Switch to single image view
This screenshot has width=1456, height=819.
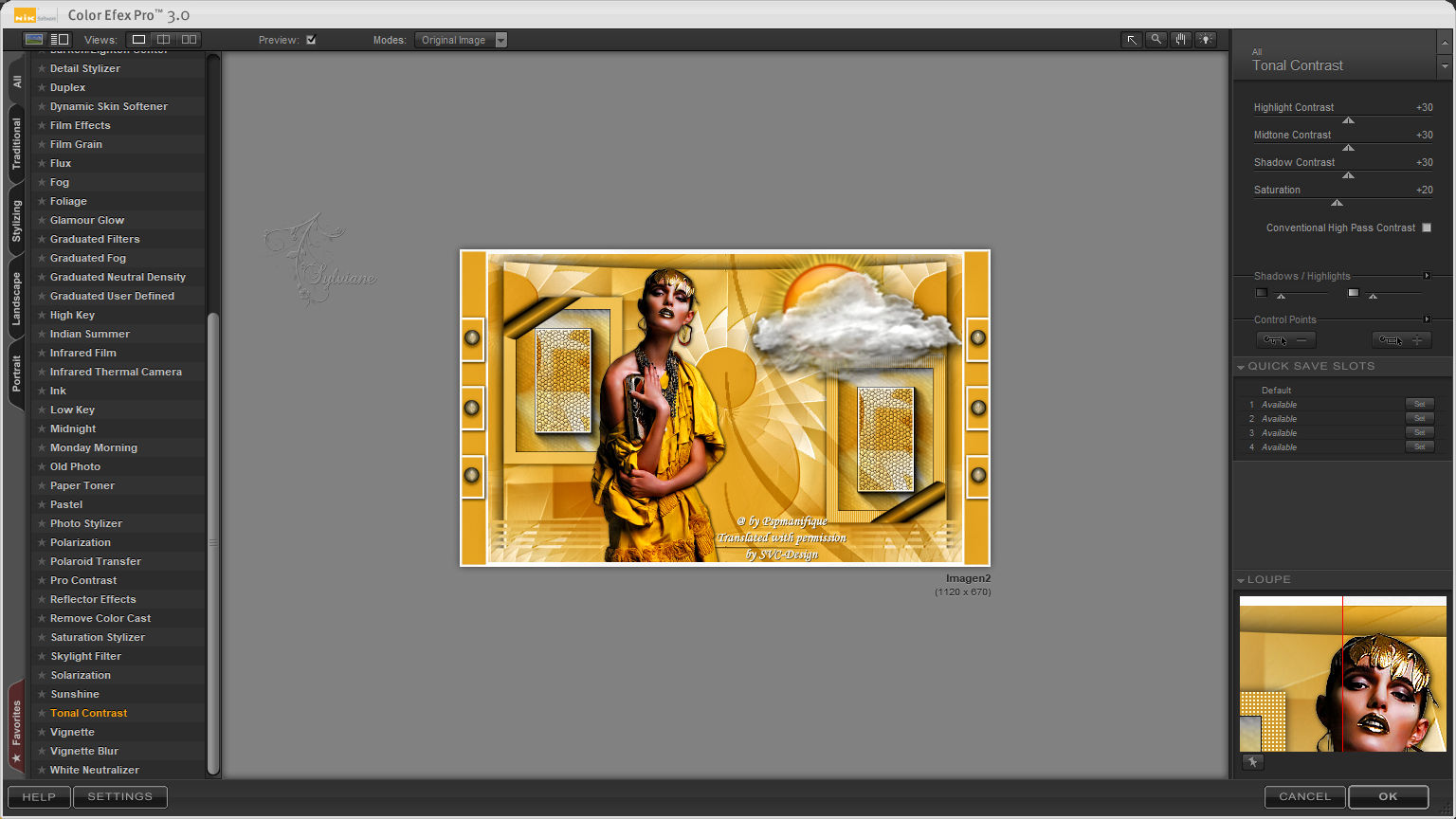click(x=138, y=40)
